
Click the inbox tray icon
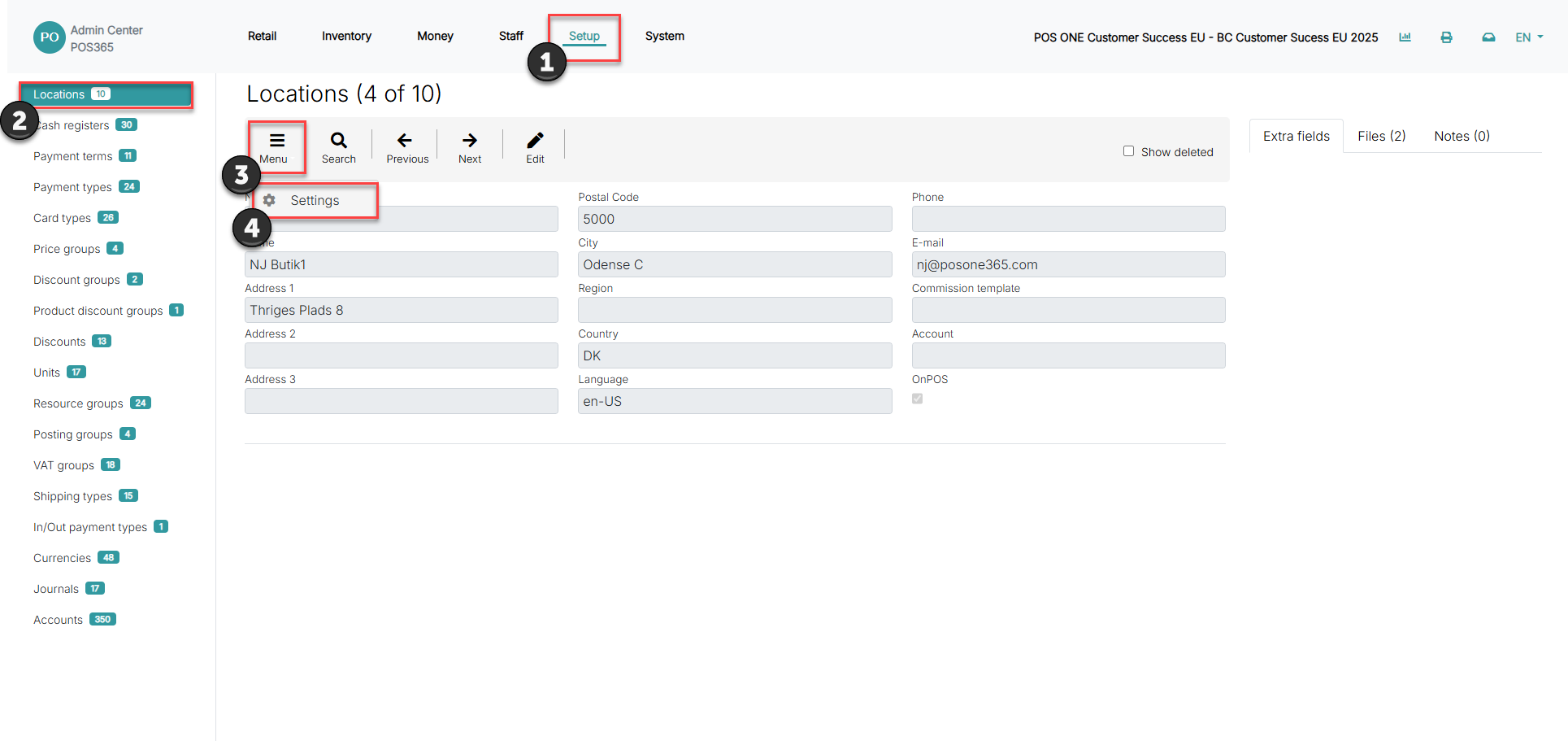(x=1488, y=37)
